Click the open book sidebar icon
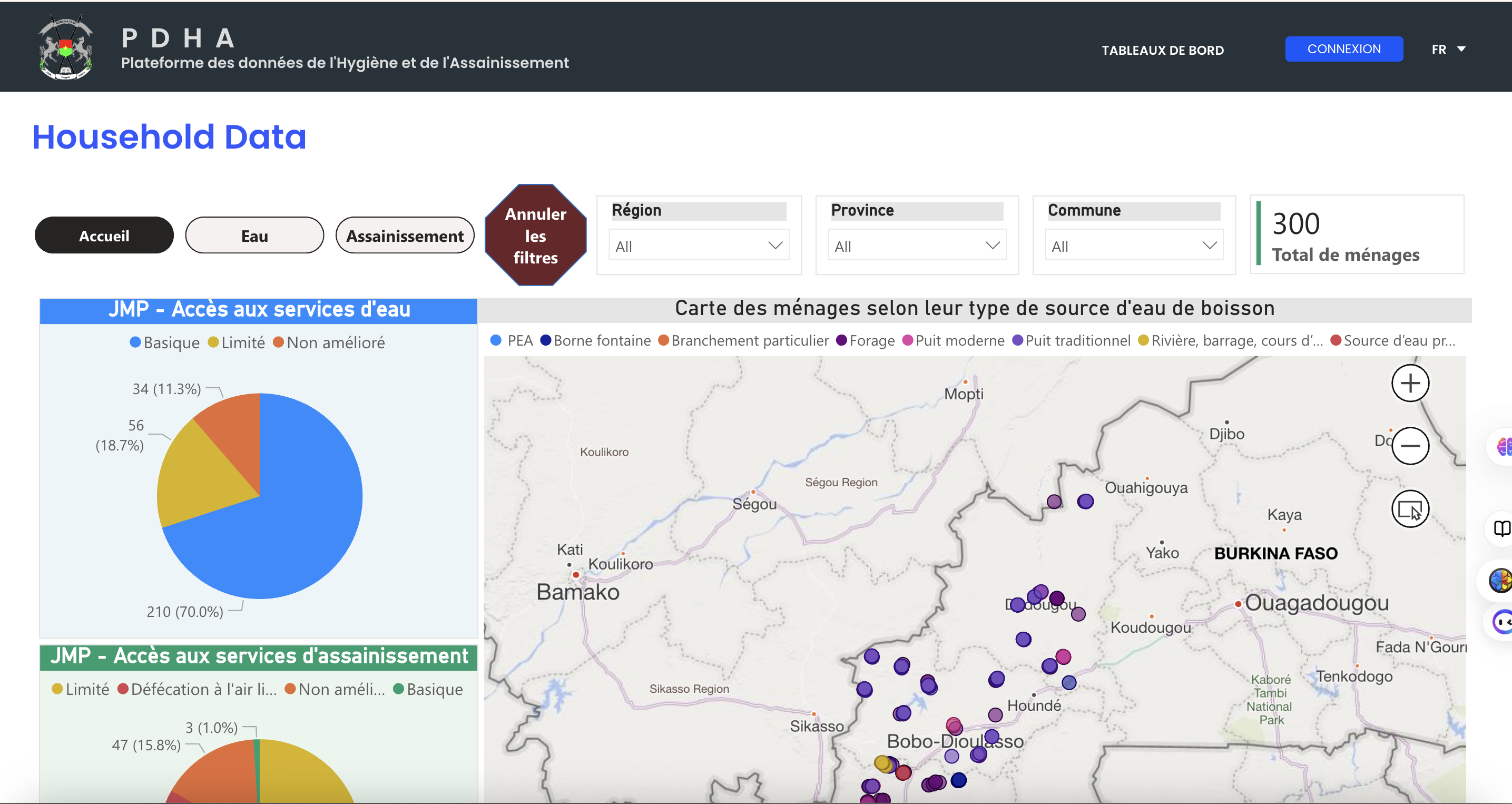 click(x=1502, y=529)
